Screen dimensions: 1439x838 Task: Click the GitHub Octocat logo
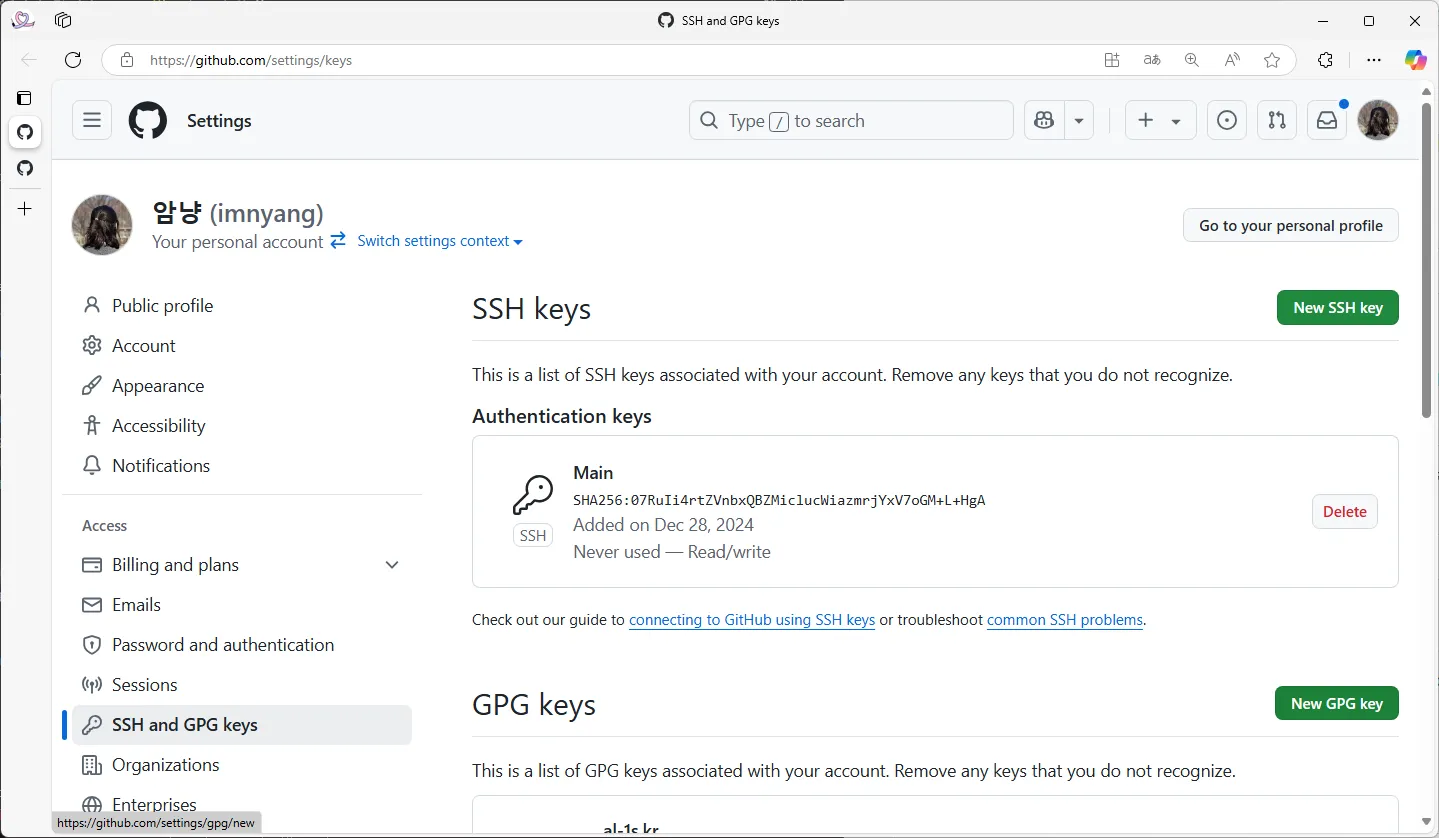click(x=148, y=120)
